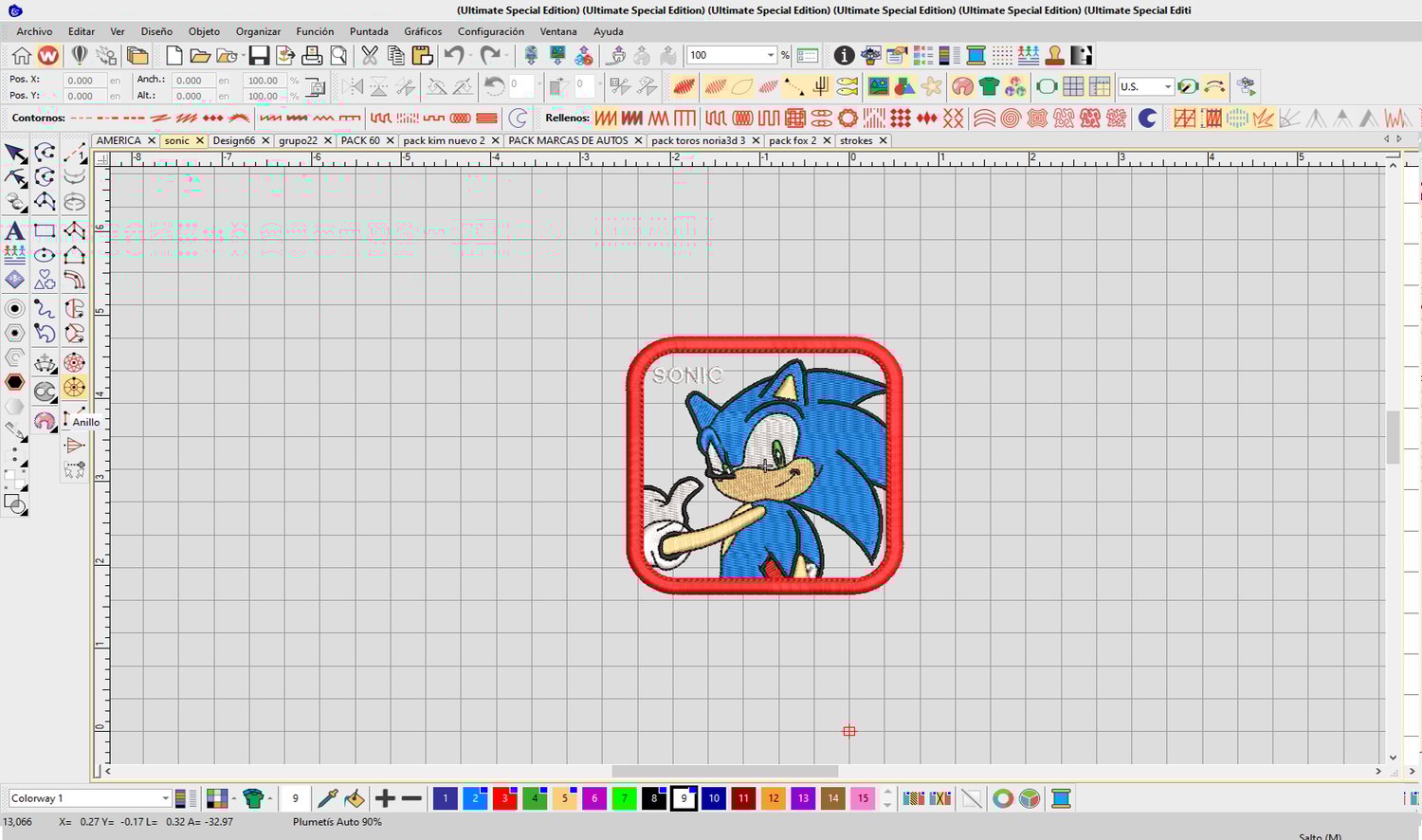Image resolution: width=1422 pixels, height=840 pixels.
Task: Open the Home screen icon
Action: pyautogui.click(x=21, y=55)
